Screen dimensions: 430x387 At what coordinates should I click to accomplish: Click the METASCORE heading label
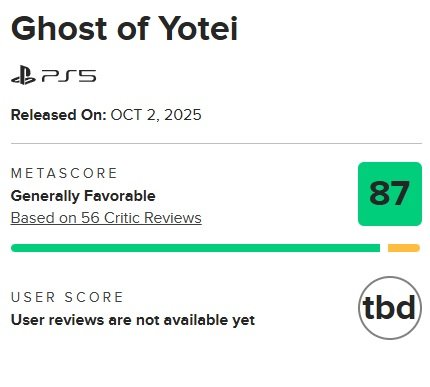[64, 173]
